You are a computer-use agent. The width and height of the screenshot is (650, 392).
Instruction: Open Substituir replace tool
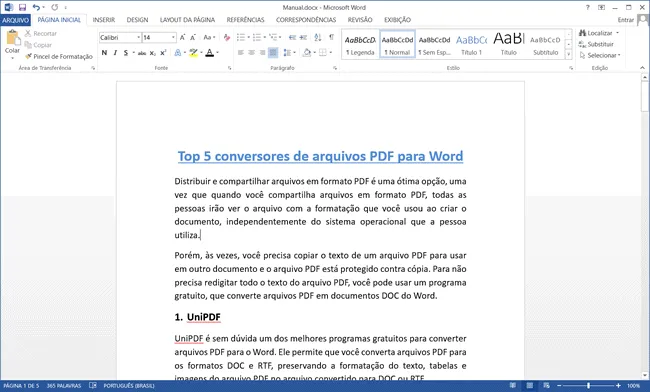pyautogui.click(x=596, y=44)
